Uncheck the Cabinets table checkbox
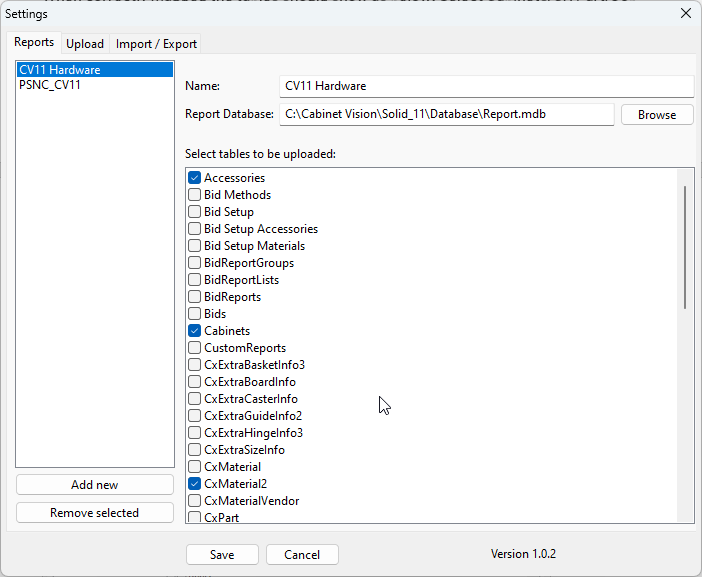This screenshot has height=577, width=702. click(195, 331)
